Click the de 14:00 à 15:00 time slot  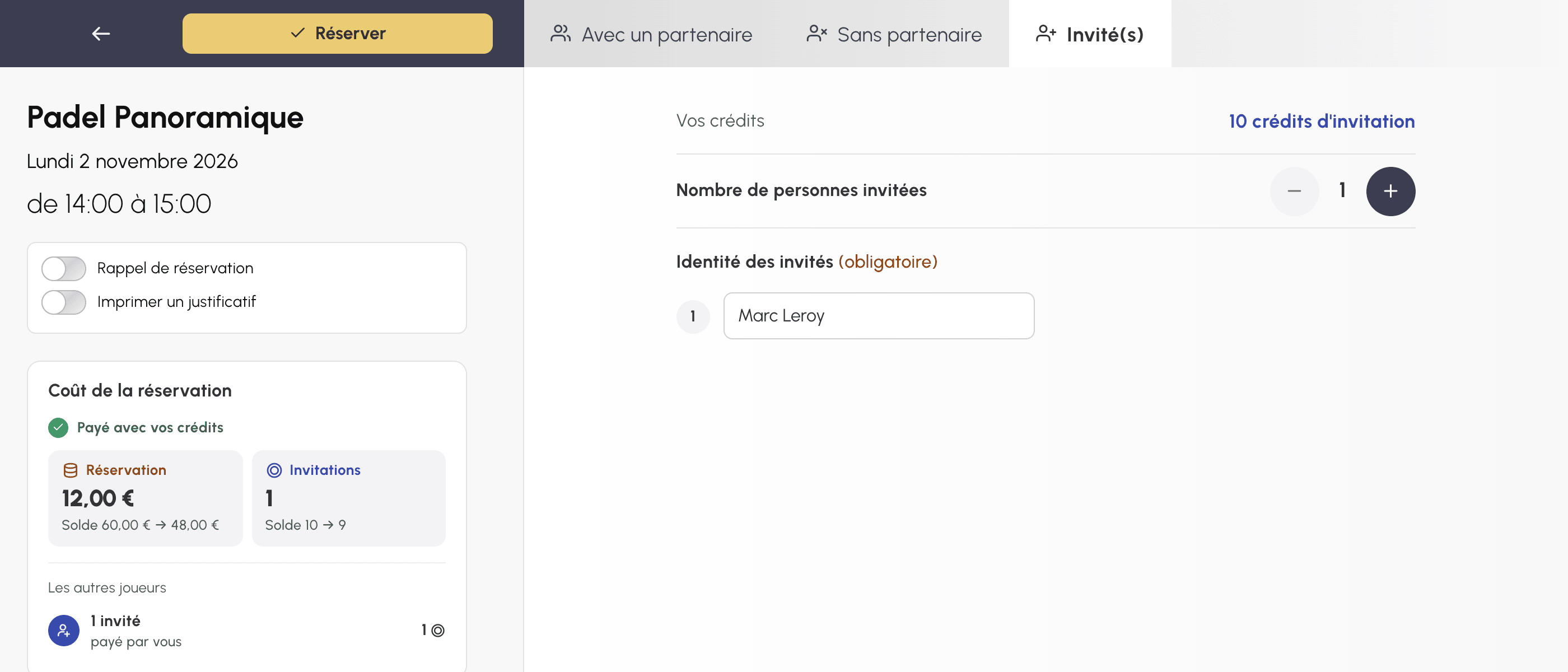(x=119, y=203)
